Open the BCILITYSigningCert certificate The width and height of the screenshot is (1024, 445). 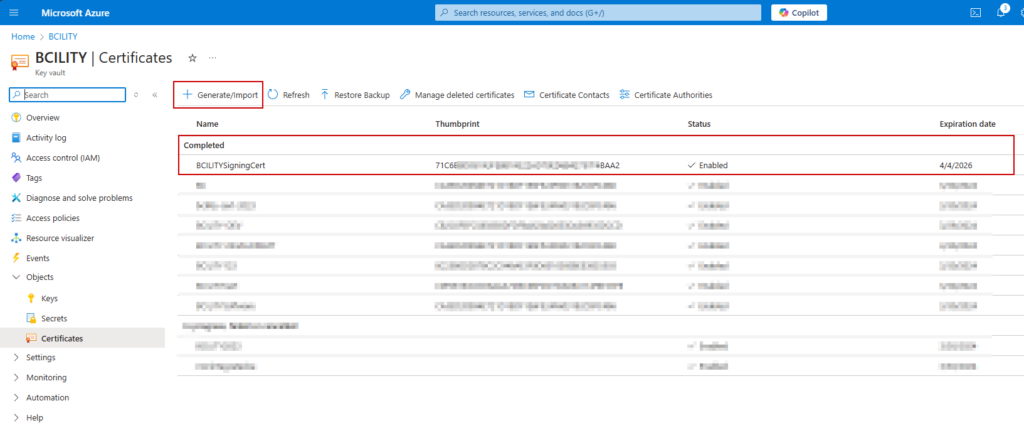coord(231,165)
